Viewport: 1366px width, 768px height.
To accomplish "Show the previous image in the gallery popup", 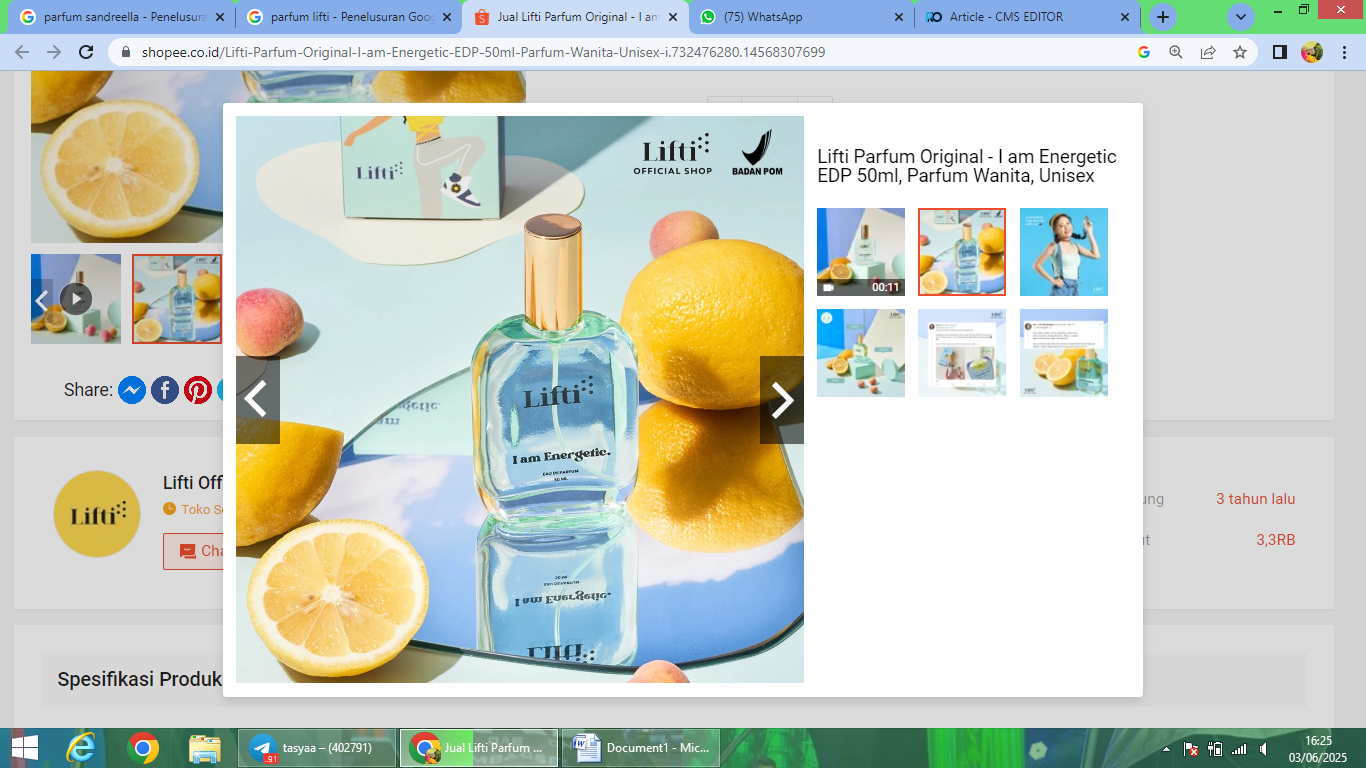I will click(x=258, y=400).
